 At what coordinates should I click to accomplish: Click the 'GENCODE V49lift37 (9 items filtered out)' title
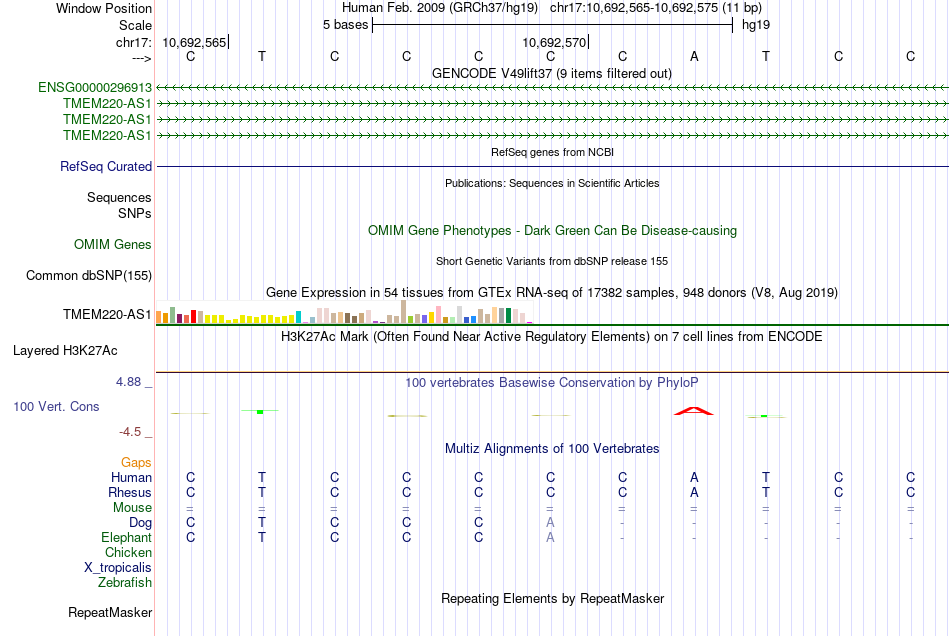click(x=552, y=73)
